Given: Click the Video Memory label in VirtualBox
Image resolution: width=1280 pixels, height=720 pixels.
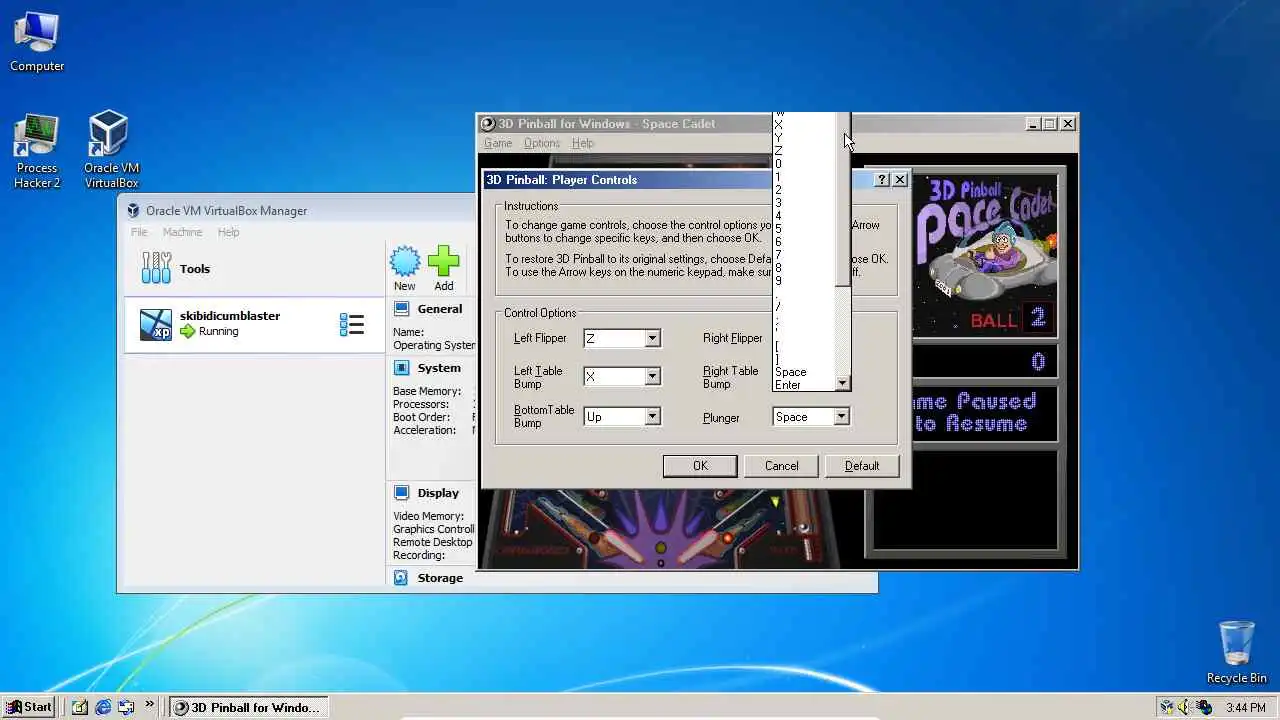Looking at the screenshot, I should pos(428,516).
